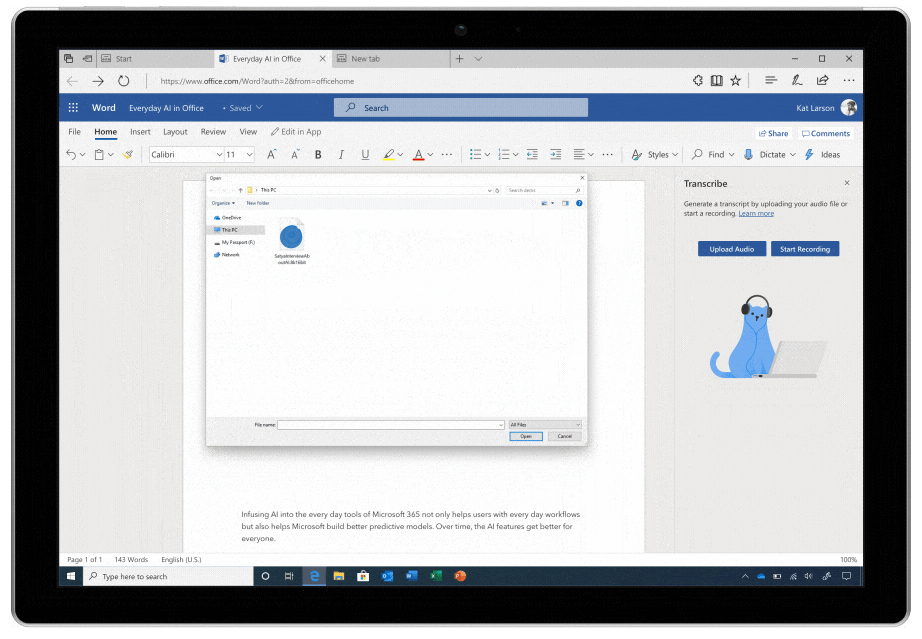
Task: Click Organize in Open dialog
Action: (x=223, y=203)
